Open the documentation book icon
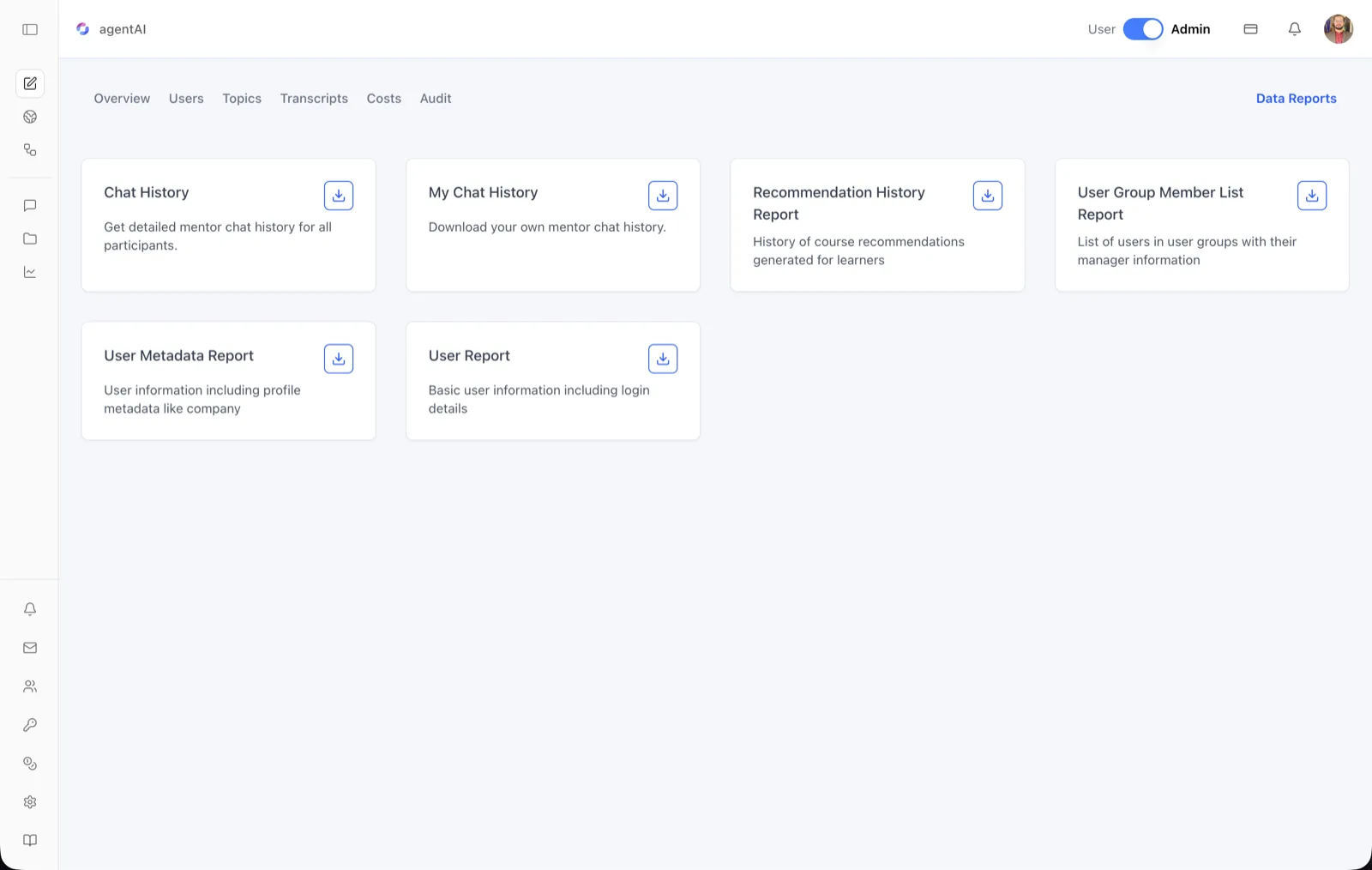Screen dimensions: 1372x870 pos(30,841)
